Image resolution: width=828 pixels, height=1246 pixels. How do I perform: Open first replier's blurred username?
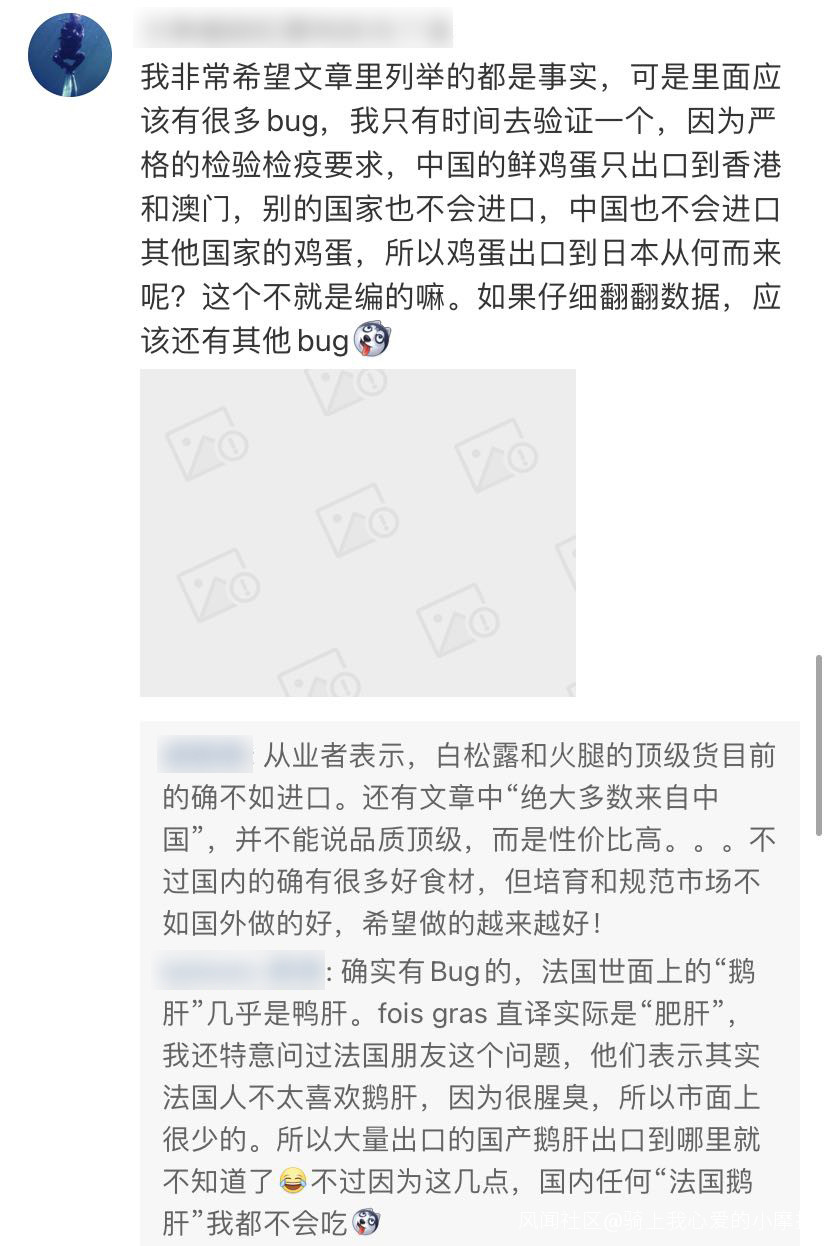[207, 755]
